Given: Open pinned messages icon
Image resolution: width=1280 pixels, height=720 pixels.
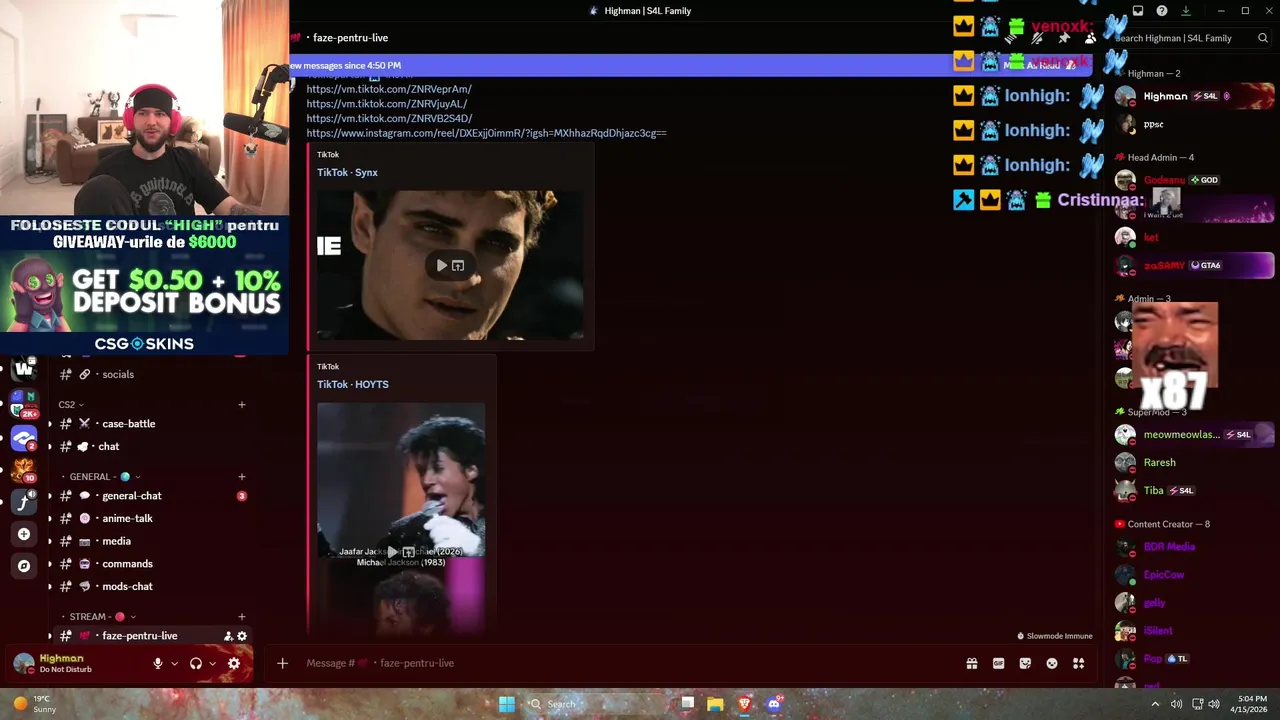Looking at the screenshot, I should coord(1064,38).
